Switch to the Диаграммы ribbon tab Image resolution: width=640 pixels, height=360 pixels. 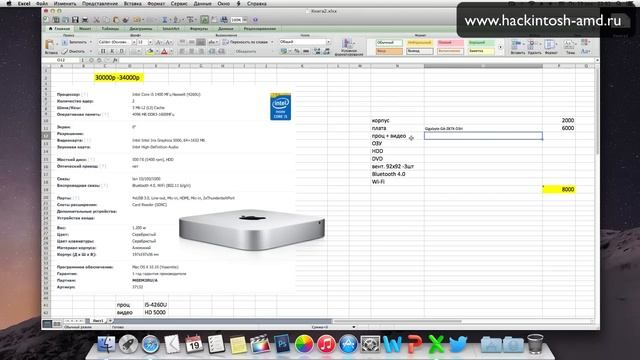click(140, 29)
